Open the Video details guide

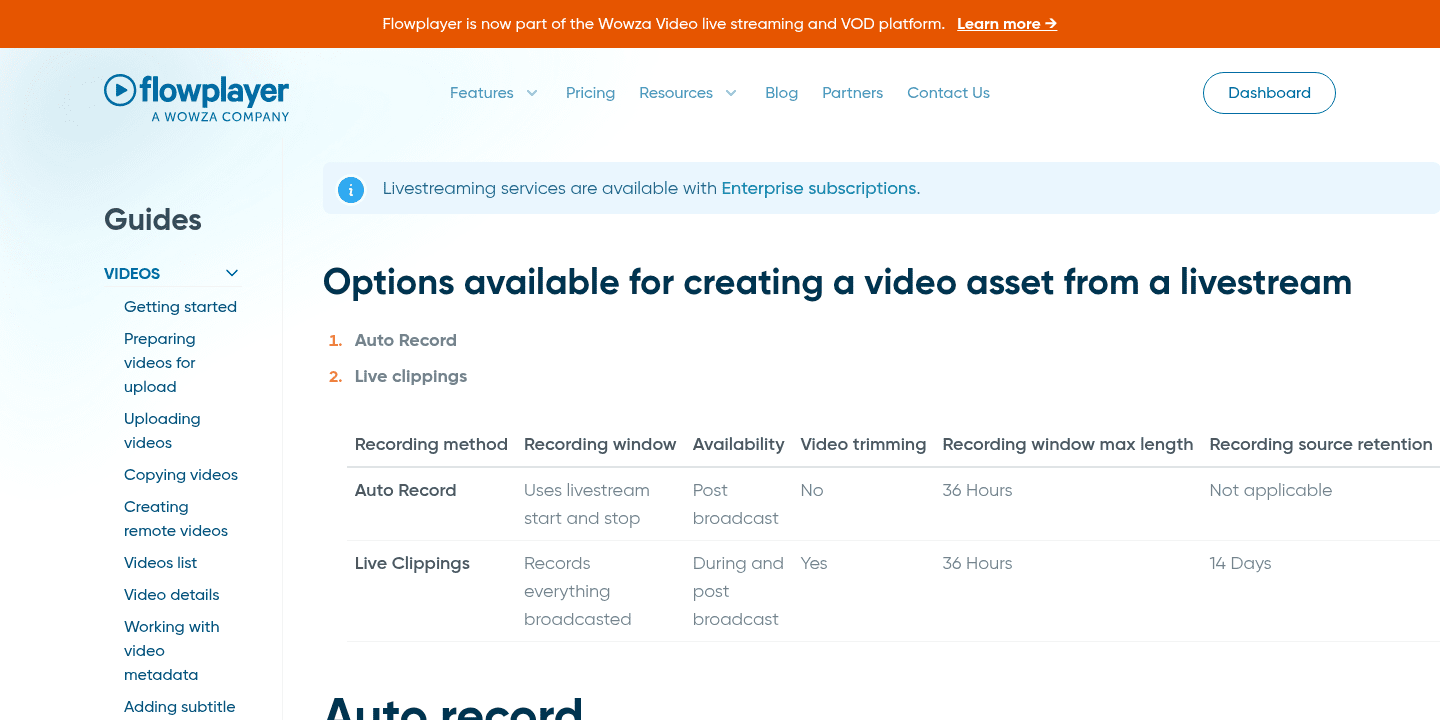point(171,595)
